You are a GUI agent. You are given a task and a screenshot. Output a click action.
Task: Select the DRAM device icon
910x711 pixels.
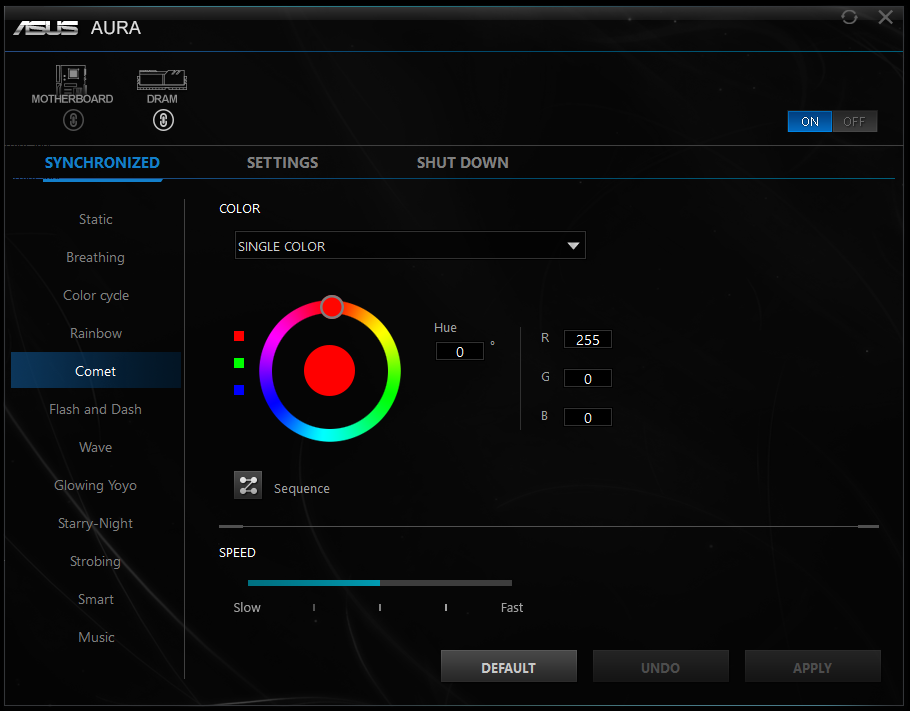[162, 80]
